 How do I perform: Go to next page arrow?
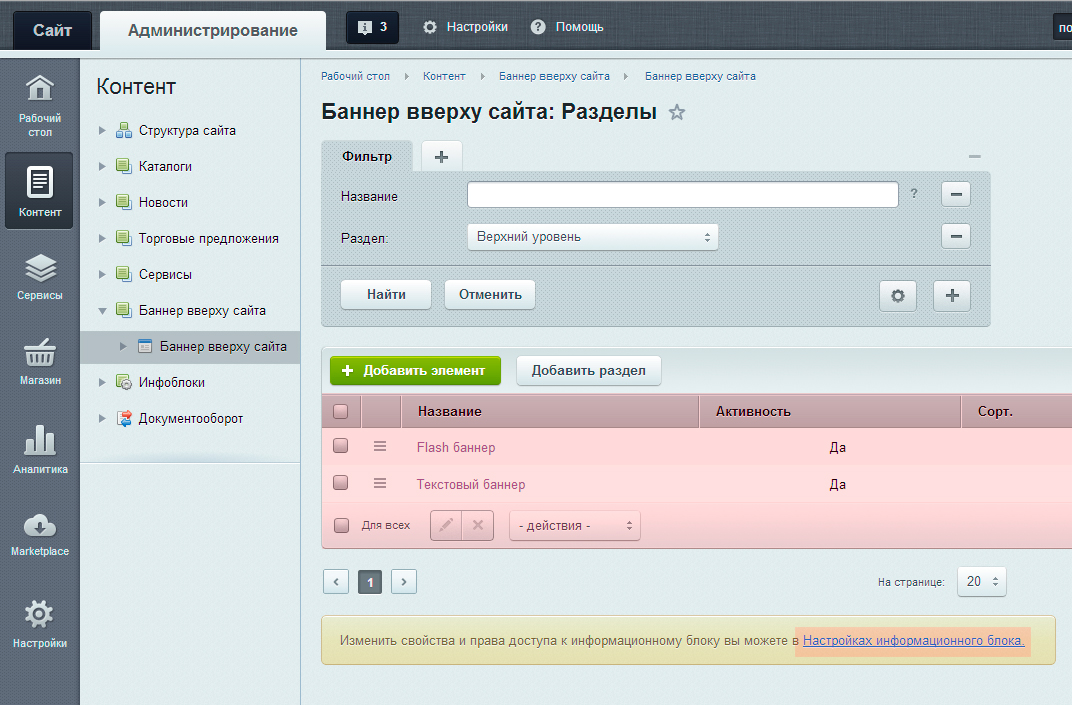point(404,582)
